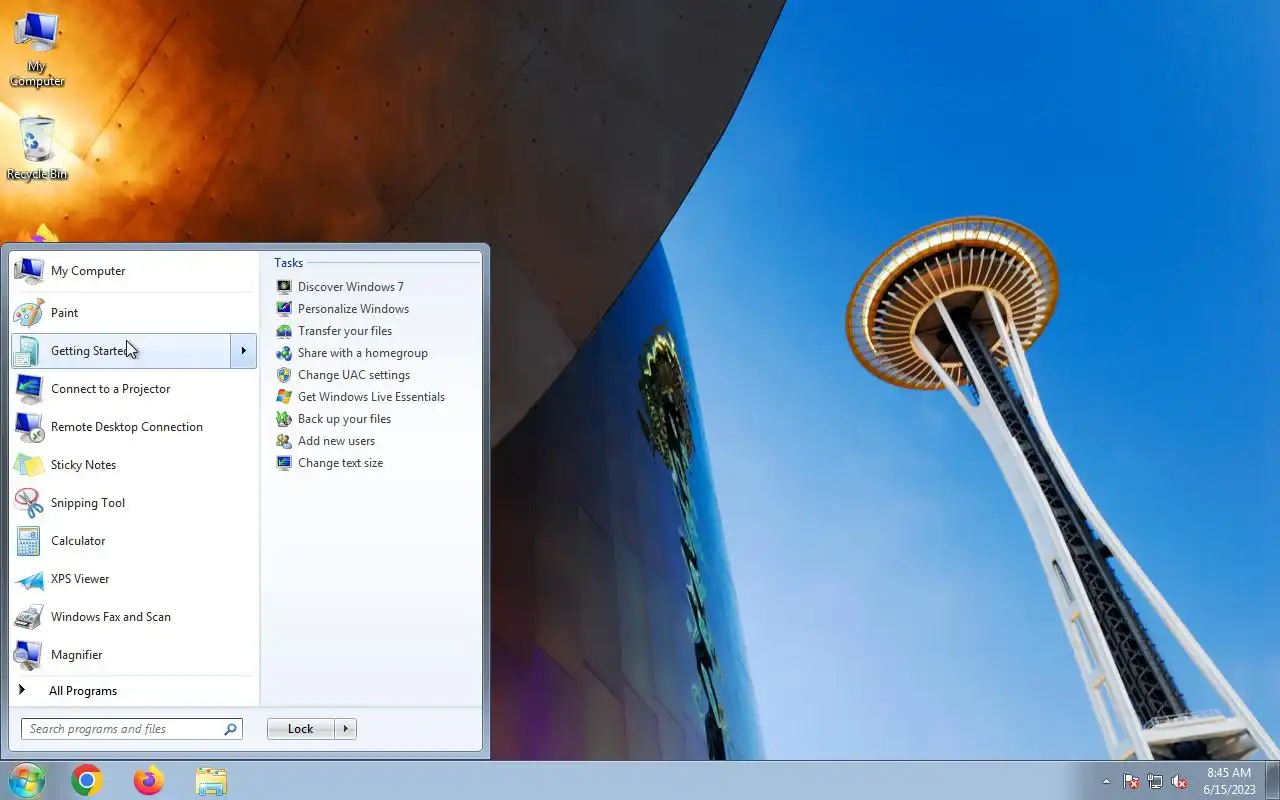1280x800 pixels.
Task: Click the Change text size icon
Action: [284, 463]
